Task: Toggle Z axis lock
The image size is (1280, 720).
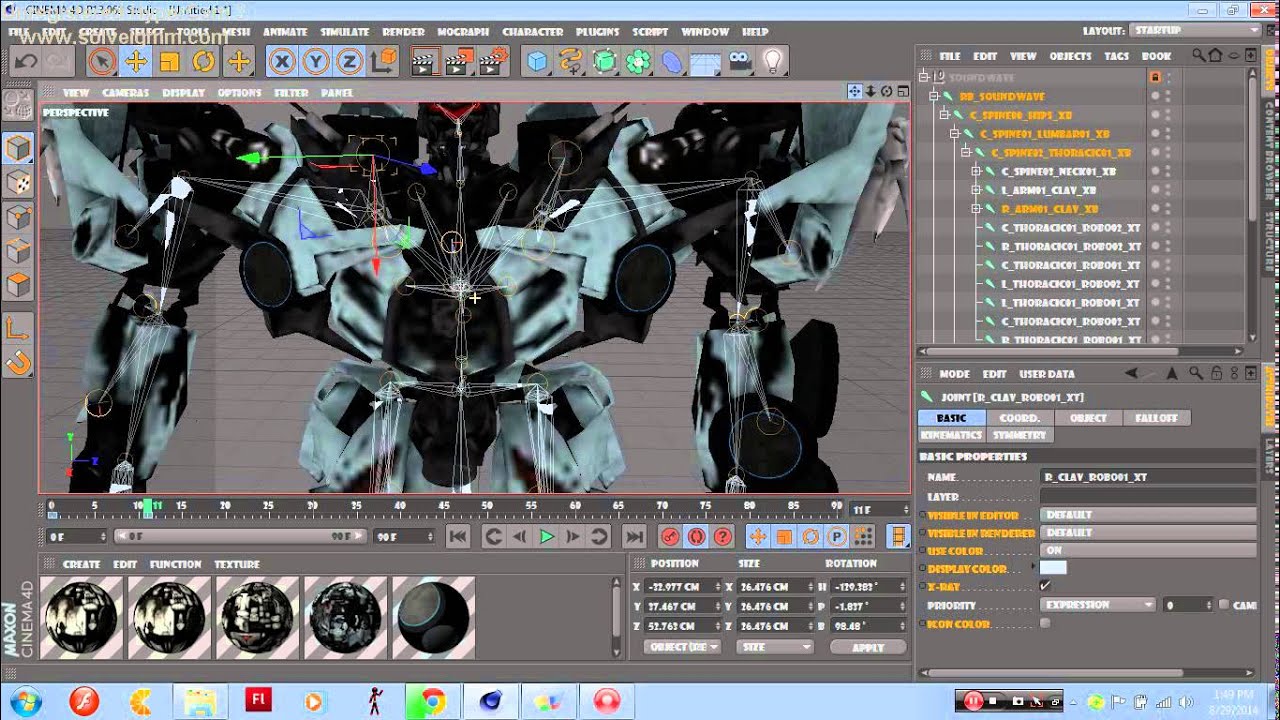Action: (x=349, y=62)
